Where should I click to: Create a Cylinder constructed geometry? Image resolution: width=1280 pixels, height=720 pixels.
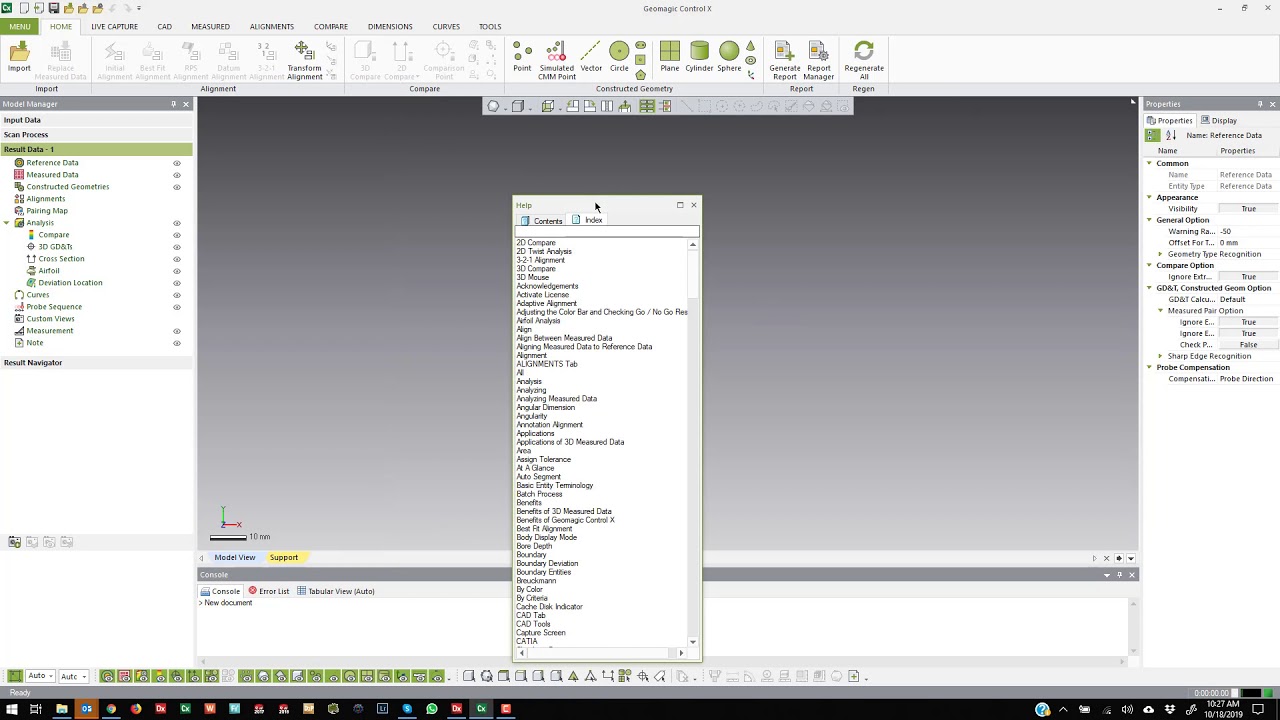pyautogui.click(x=699, y=58)
